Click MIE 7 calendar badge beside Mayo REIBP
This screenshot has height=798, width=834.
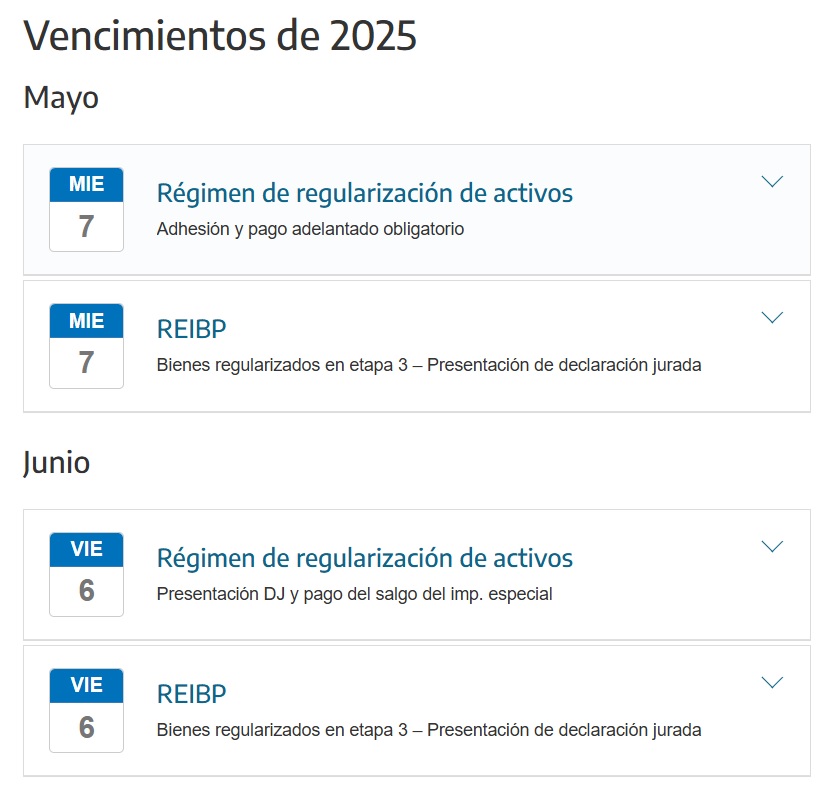pos(86,346)
